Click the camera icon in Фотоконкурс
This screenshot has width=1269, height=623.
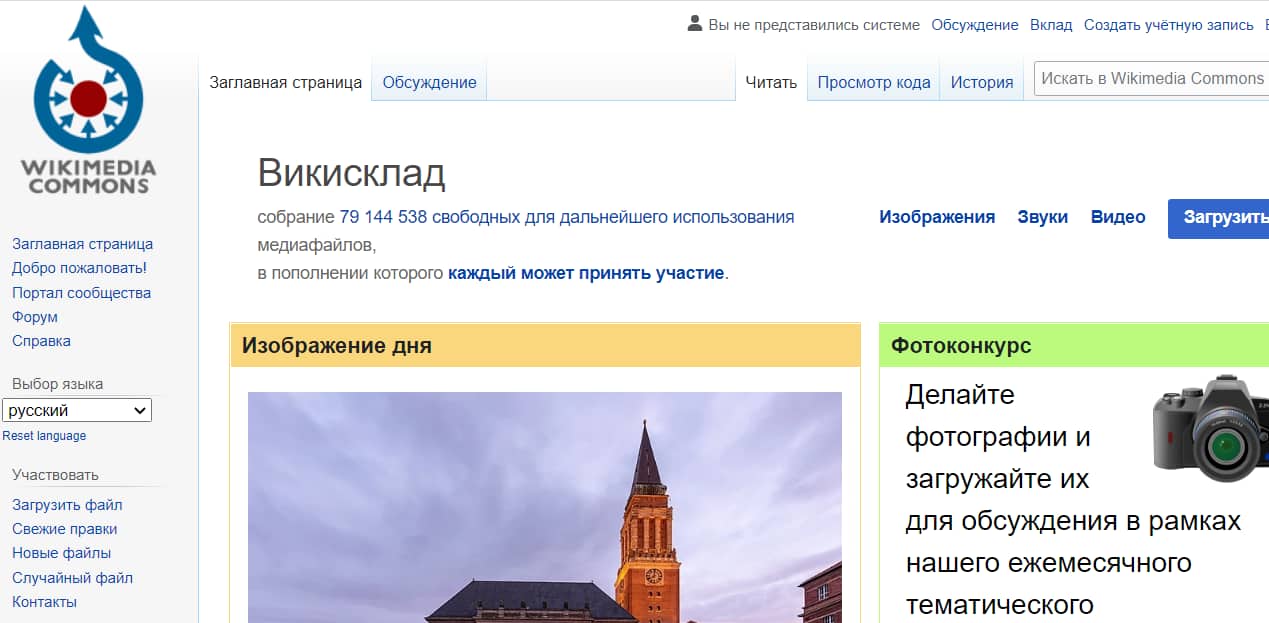1210,429
